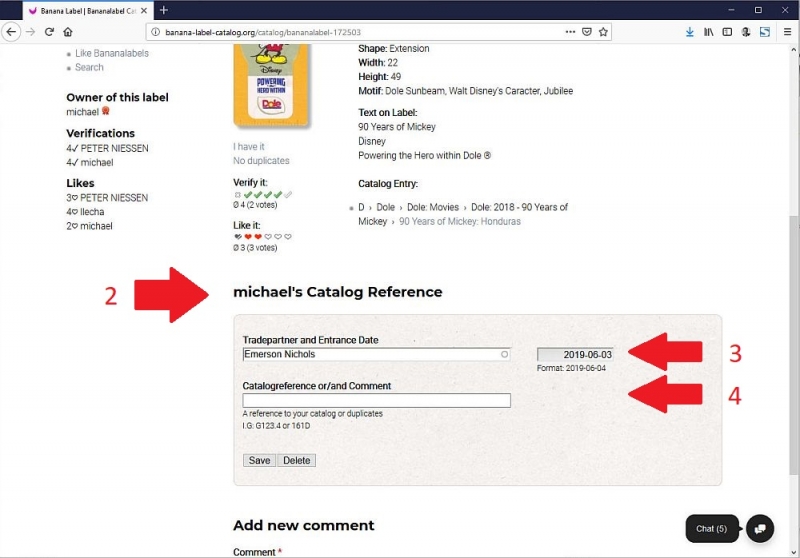This screenshot has width=800, height=558.
Task: Go to the browser home page icon
Action: (68, 32)
